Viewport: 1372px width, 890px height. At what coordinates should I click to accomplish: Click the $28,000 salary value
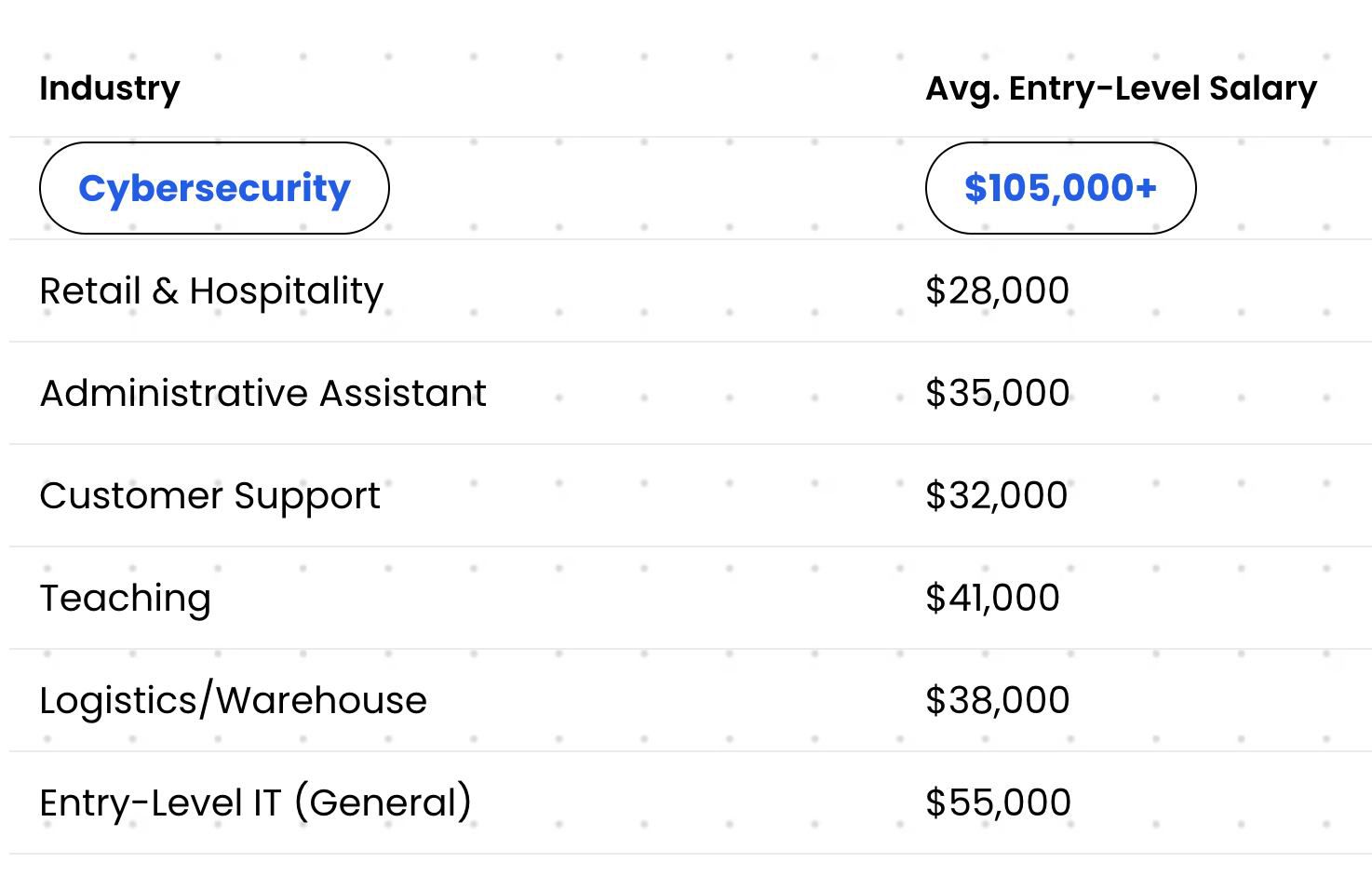pos(997,291)
